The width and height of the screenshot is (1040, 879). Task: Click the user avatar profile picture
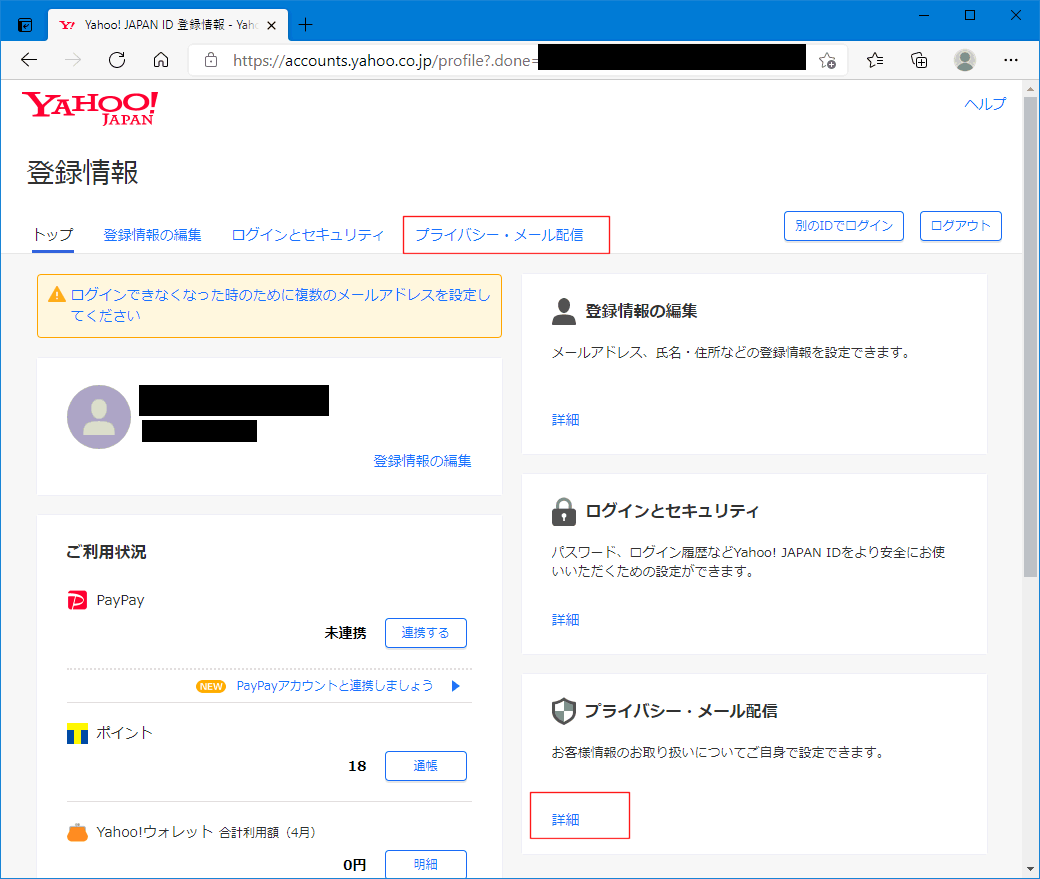(99, 417)
